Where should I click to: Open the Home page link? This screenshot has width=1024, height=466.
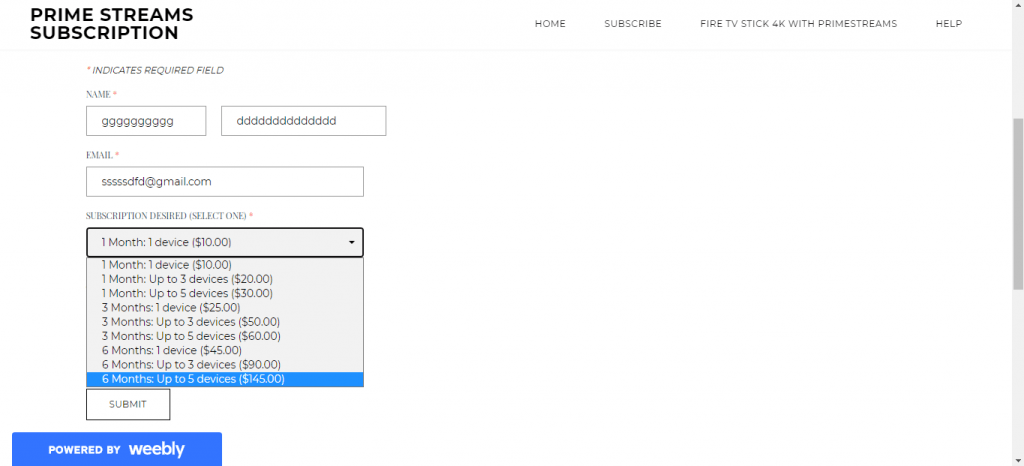550,23
